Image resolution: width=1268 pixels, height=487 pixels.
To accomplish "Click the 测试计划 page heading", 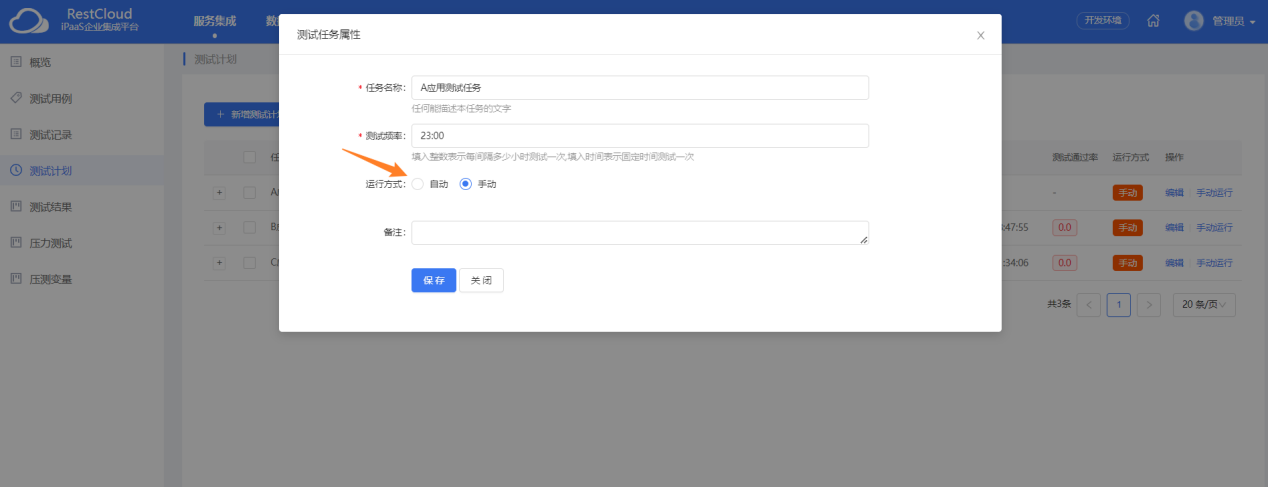I will (x=215, y=59).
